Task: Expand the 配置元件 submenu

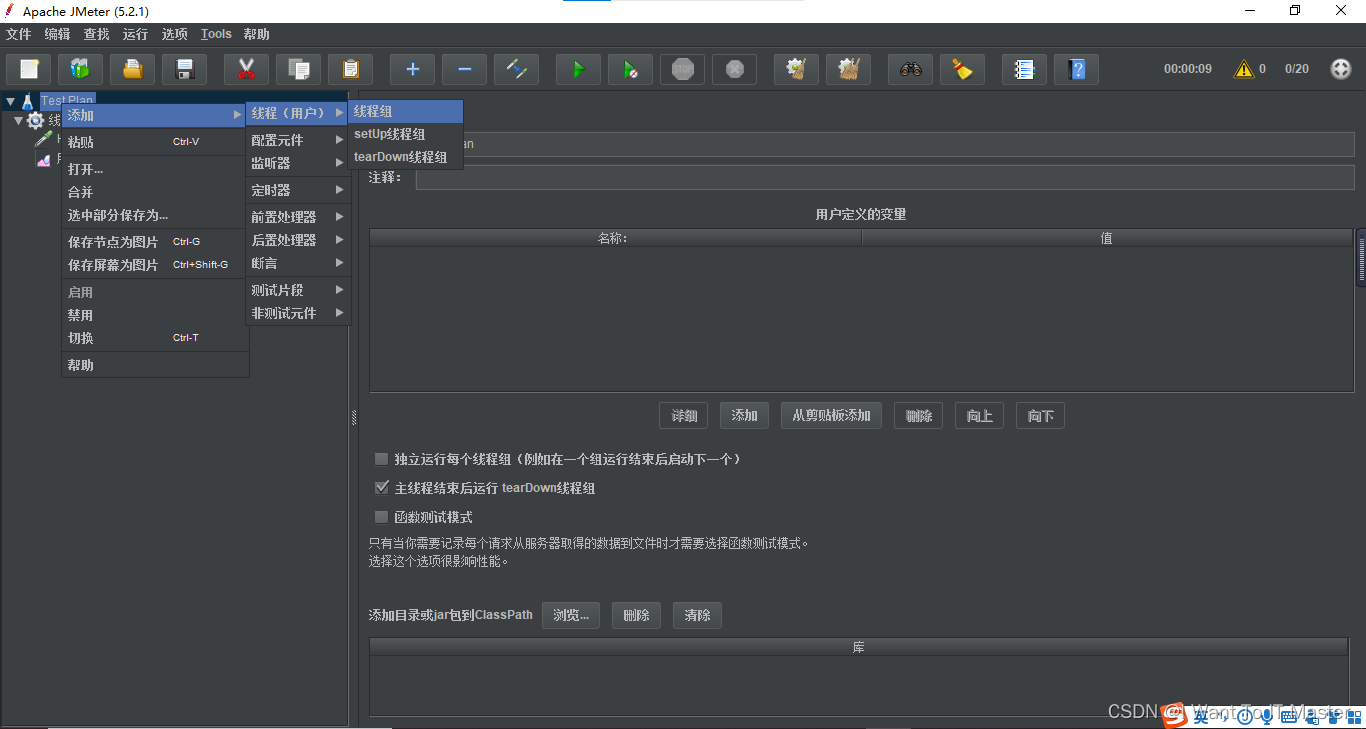Action: click(298, 140)
